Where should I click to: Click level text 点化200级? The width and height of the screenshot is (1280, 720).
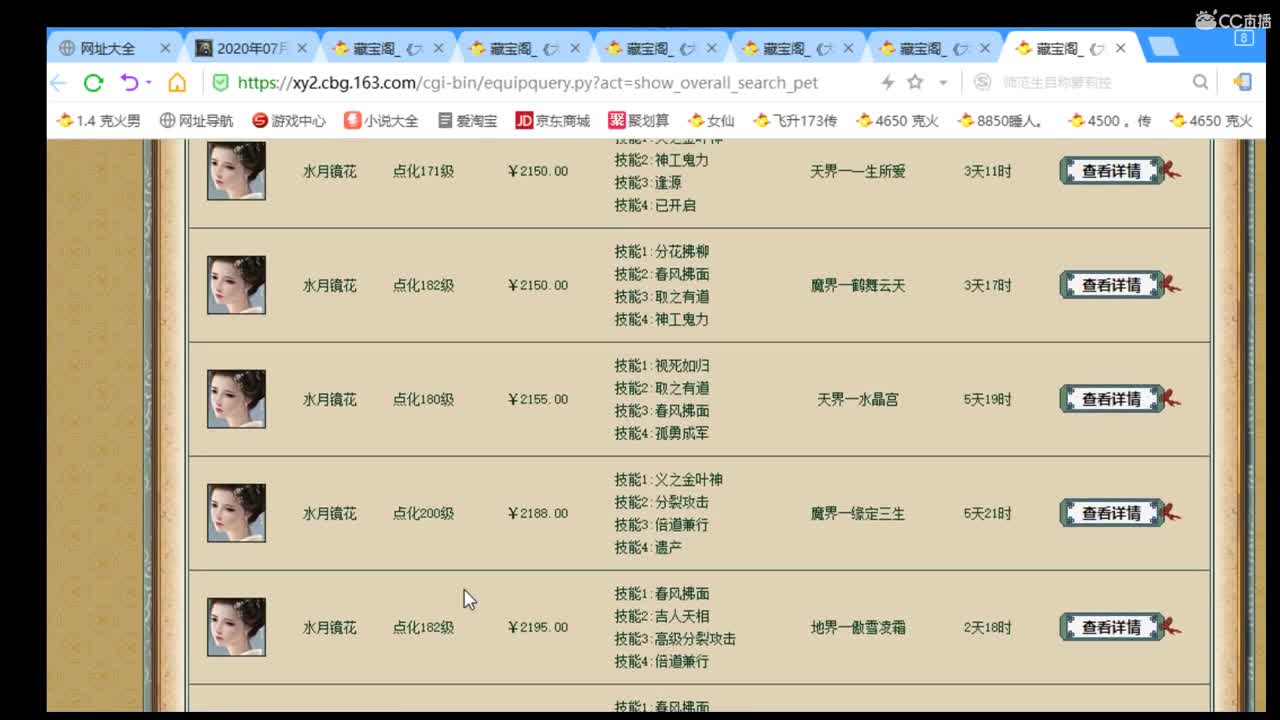click(x=423, y=513)
